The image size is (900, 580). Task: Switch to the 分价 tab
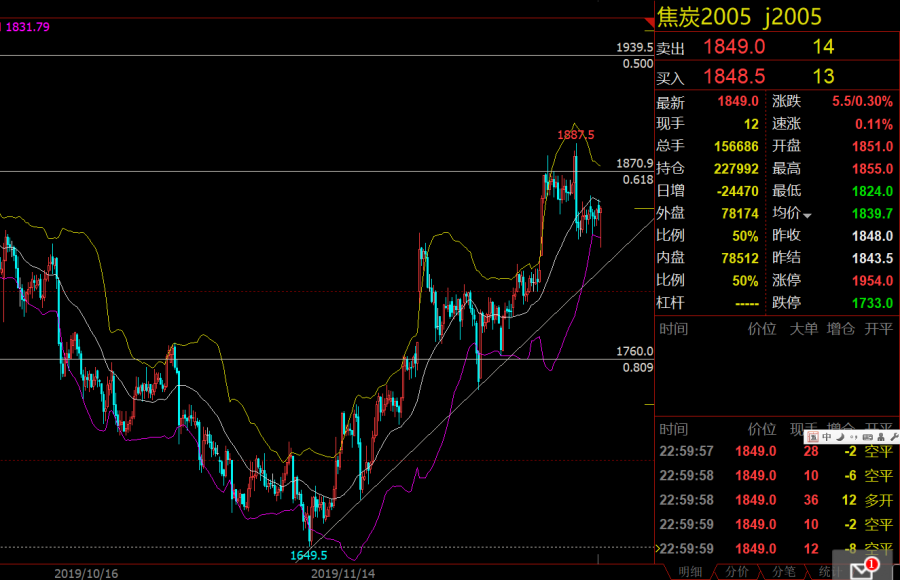[x=736, y=571]
